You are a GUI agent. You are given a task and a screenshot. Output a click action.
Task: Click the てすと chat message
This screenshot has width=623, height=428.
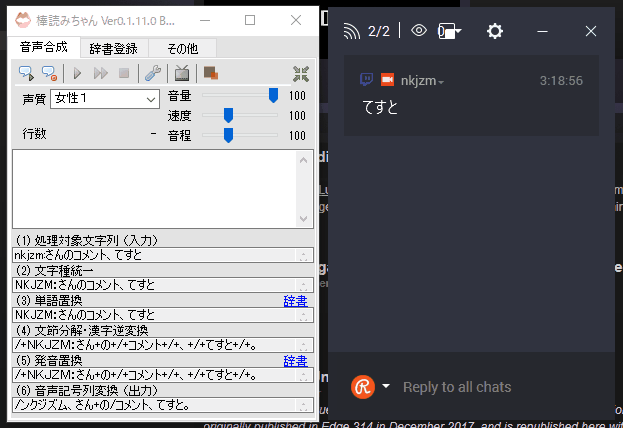(x=380, y=107)
